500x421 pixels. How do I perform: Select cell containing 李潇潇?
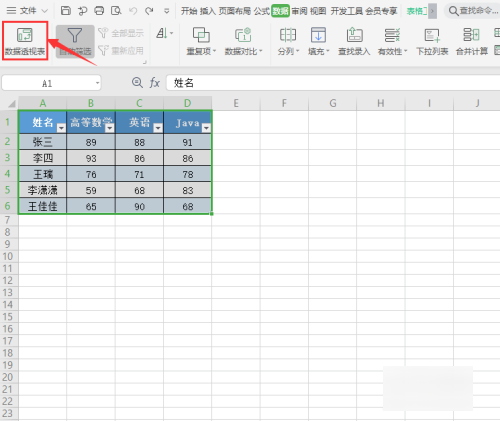tap(43, 190)
